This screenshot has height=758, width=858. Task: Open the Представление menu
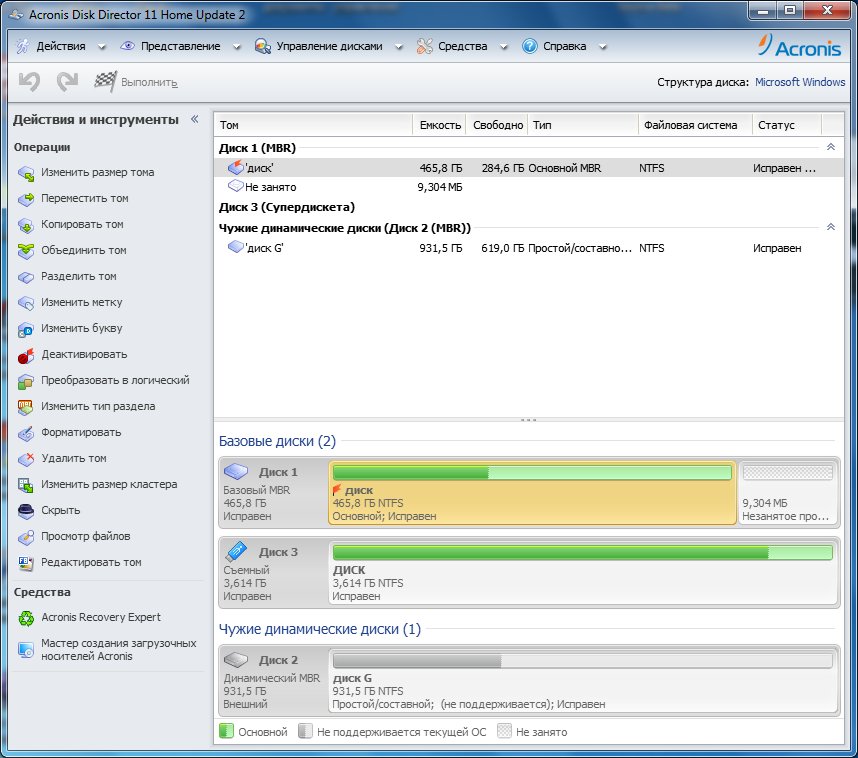[181, 47]
